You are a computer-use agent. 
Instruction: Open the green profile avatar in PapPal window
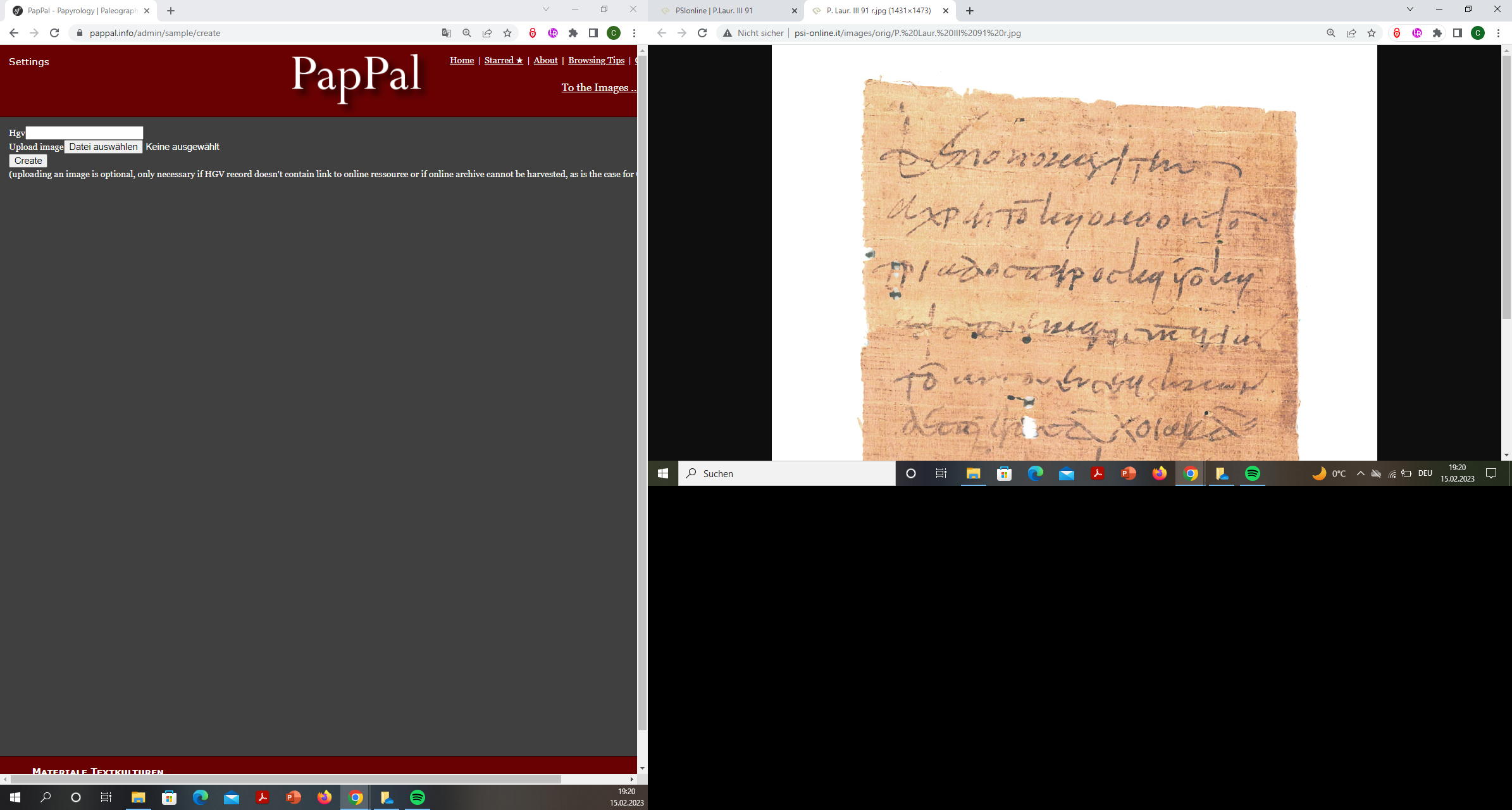[614, 33]
